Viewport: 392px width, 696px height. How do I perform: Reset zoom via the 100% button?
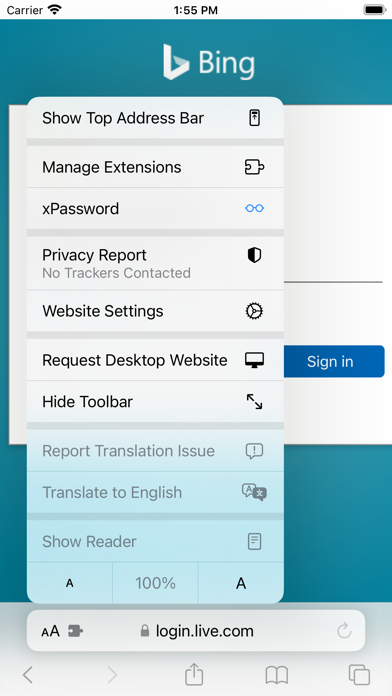(155, 583)
